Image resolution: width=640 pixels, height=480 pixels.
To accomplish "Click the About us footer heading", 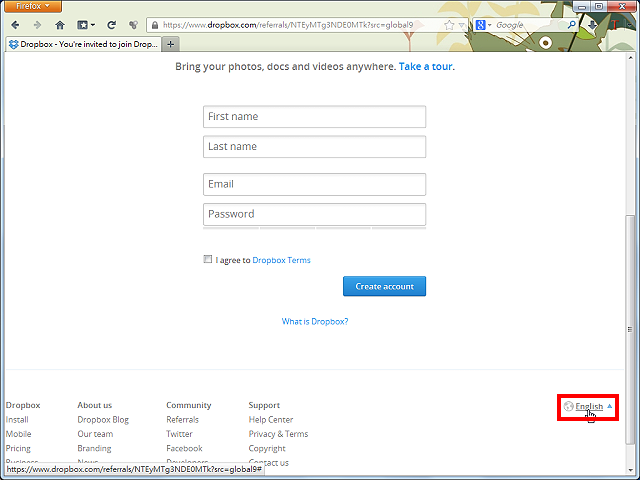I will point(95,405).
